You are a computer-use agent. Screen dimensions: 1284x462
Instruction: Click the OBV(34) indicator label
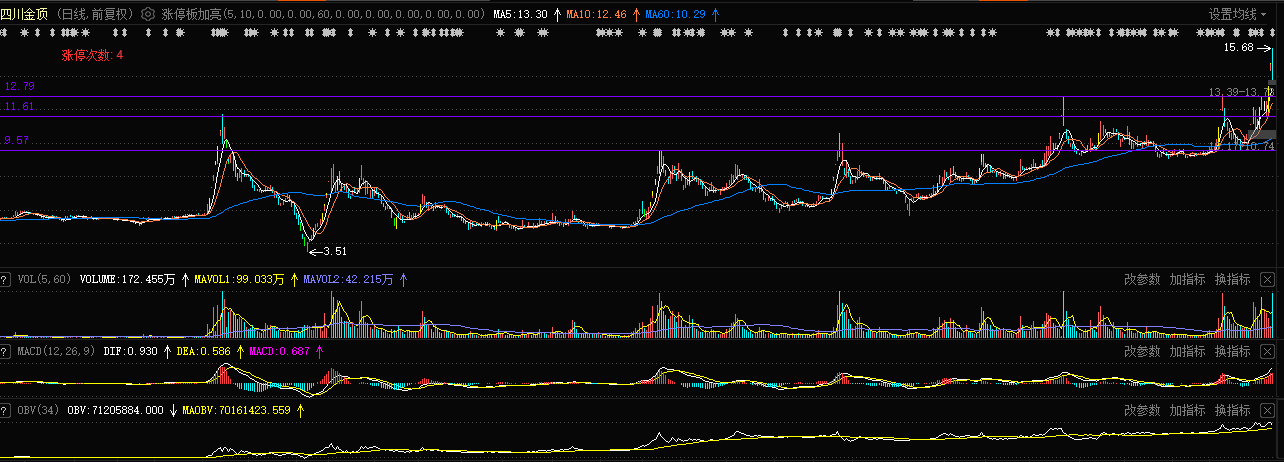[39, 411]
